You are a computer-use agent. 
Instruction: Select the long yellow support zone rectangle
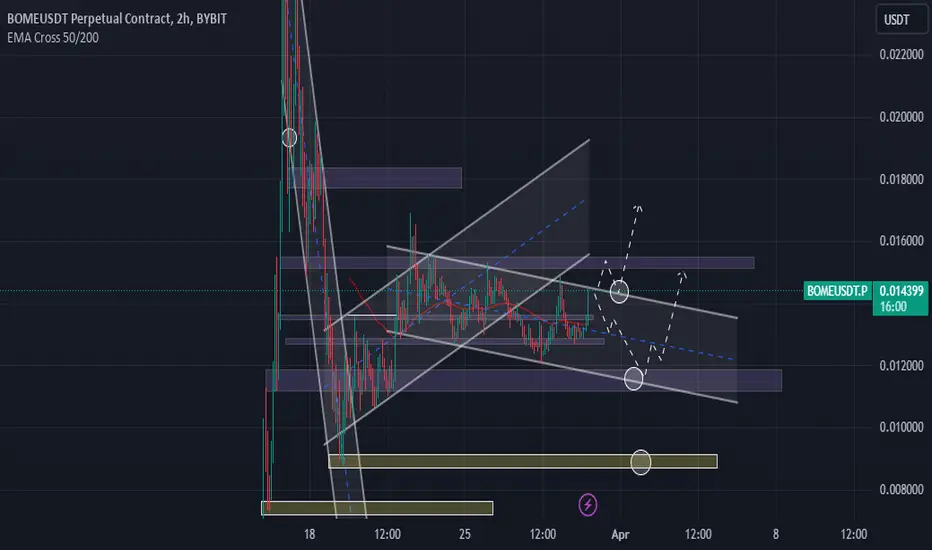pyautogui.click(x=523, y=461)
